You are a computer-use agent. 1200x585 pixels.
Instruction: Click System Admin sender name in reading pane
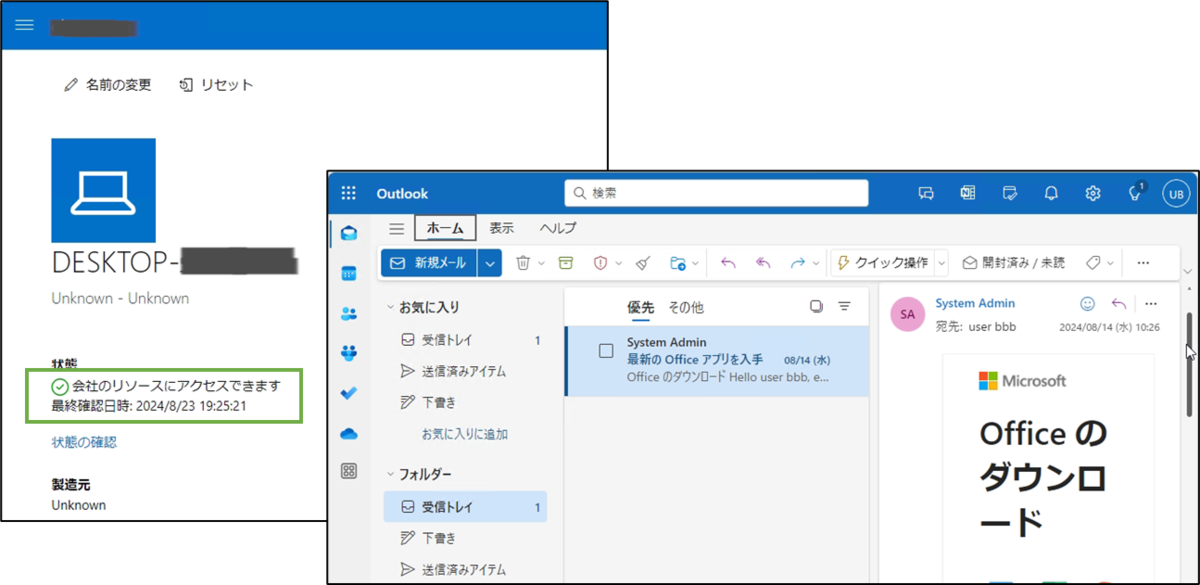[x=975, y=303]
